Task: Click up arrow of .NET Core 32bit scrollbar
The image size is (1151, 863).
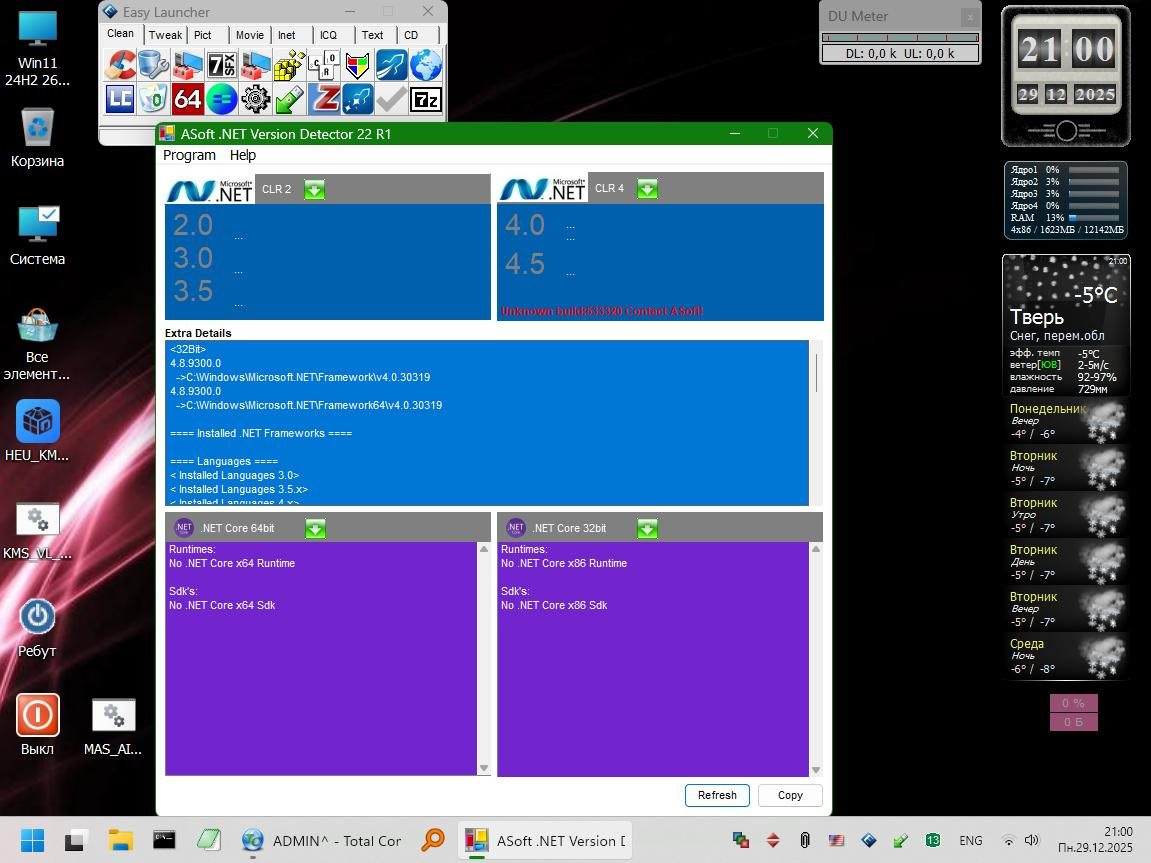Action: pos(816,549)
